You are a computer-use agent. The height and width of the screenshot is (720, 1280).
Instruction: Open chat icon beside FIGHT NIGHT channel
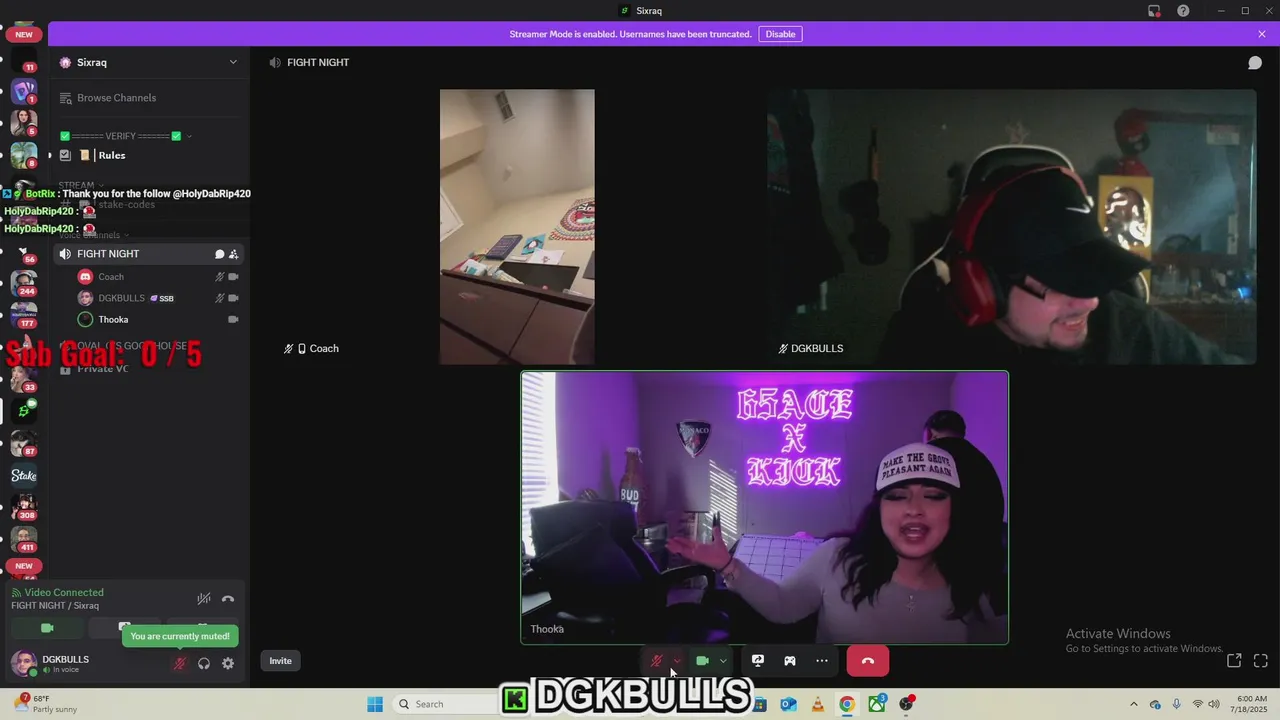tap(219, 254)
